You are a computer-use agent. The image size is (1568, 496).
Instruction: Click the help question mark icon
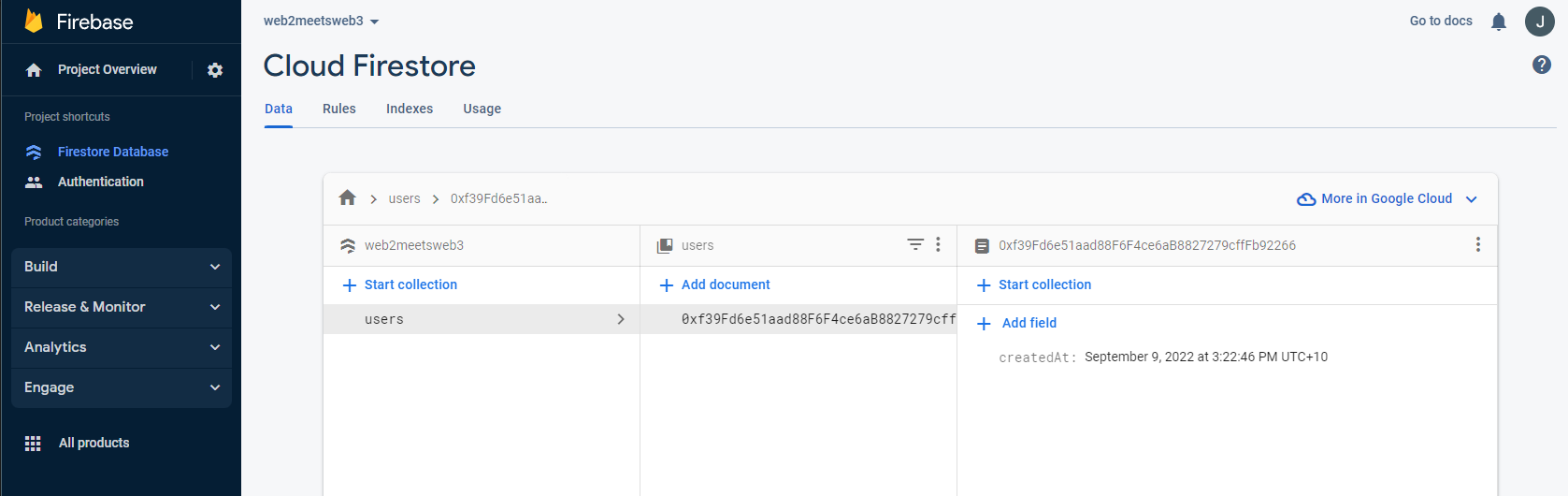click(x=1542, y=65)
